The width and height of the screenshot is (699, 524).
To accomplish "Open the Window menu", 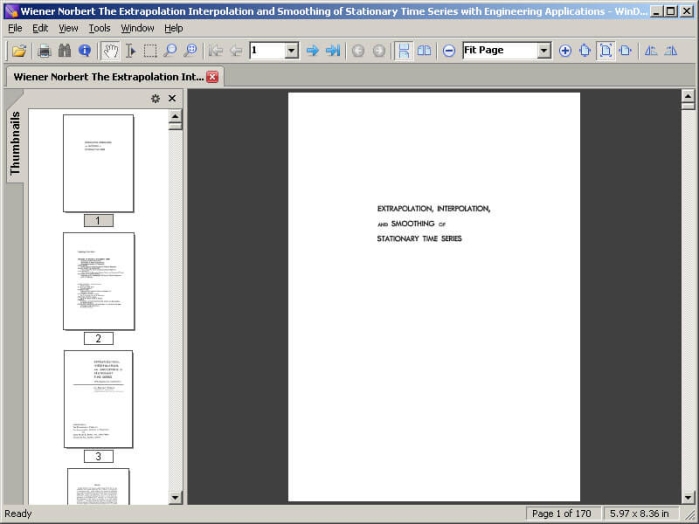I will point(137,28).
